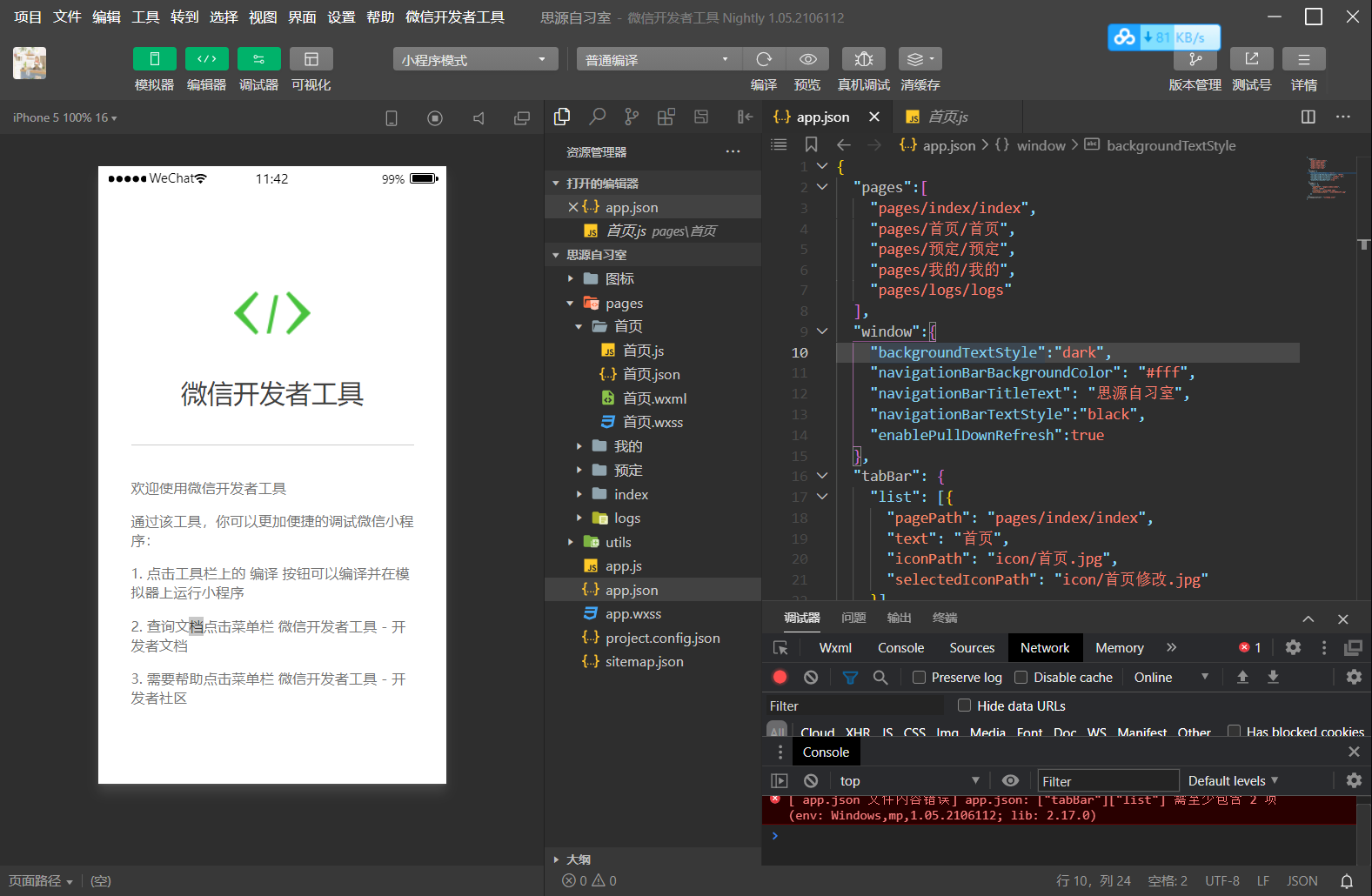Toggle the network filter funnel icon
Viewport: 1372px width, 896px height.
(x=850, y=677)
